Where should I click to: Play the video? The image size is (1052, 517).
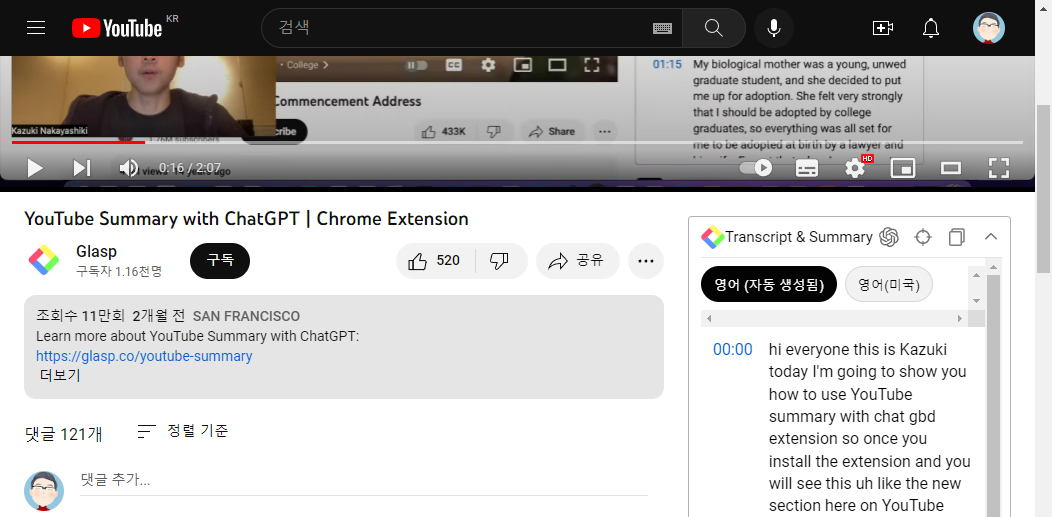[35, 168]
